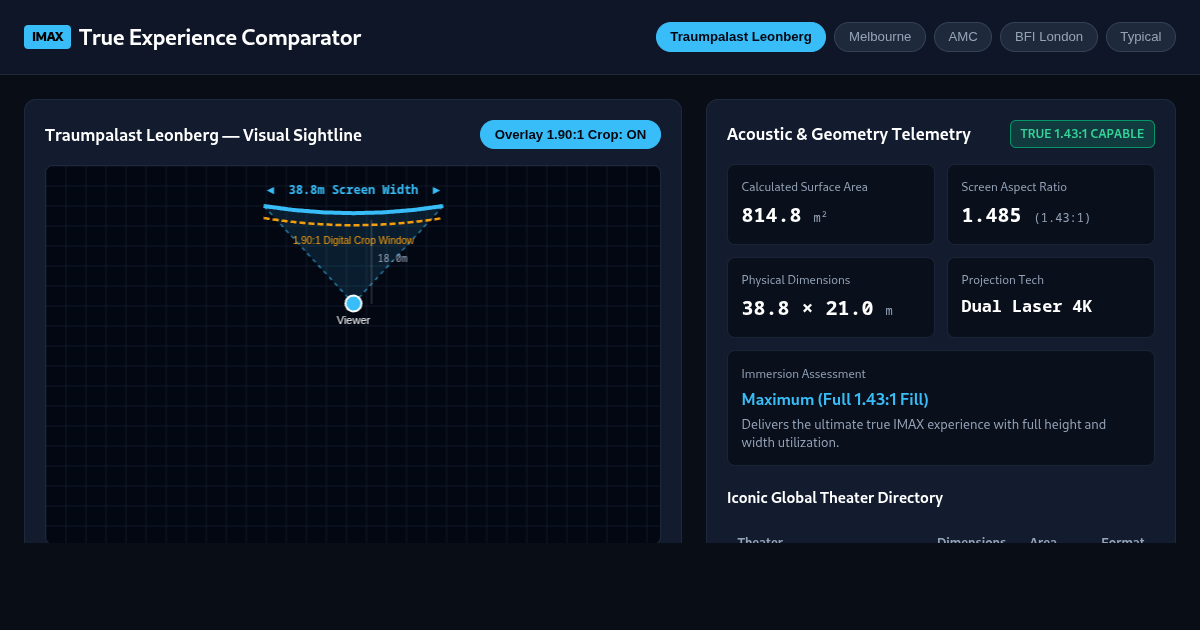Click the IMAX logo badge

(47, 37)
